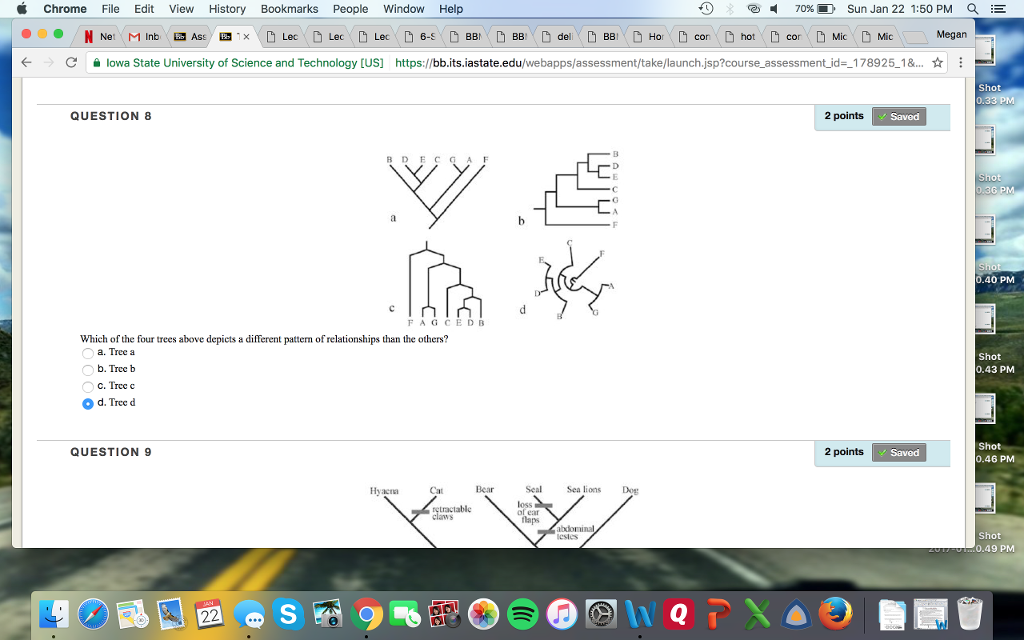Open the Chrome three-dot menu
The height and width of the screenshot is (640, 1024).
pyautogui.click(x=959, y=60)
